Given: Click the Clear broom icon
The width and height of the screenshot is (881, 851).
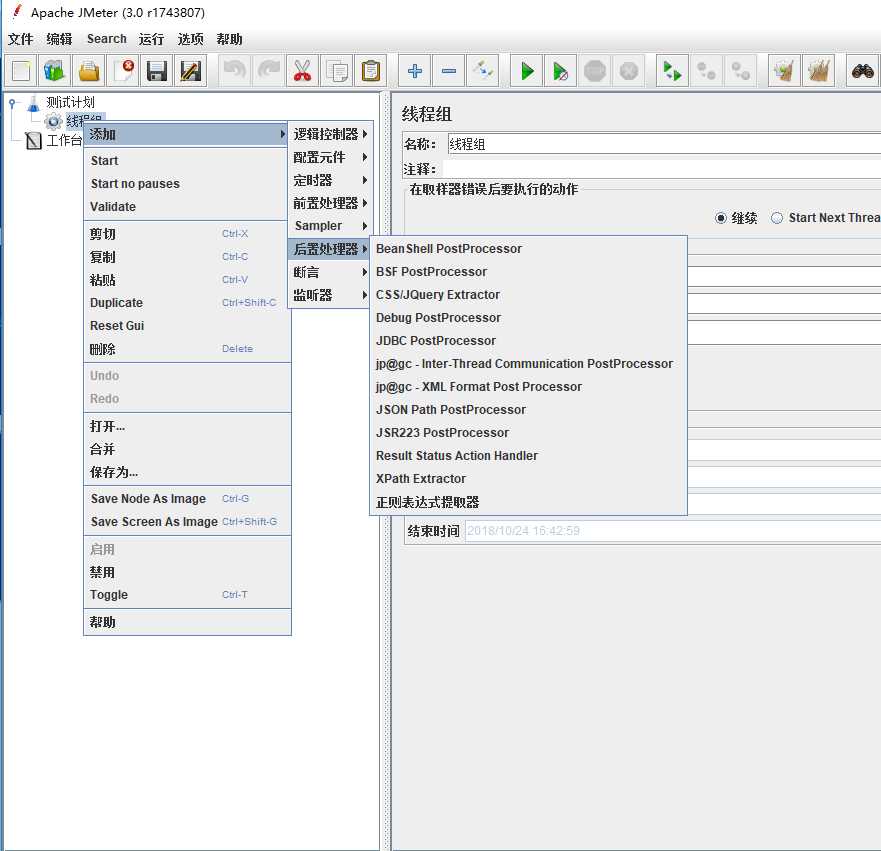Looking at the screenshot, I should [x=784, y=71].
